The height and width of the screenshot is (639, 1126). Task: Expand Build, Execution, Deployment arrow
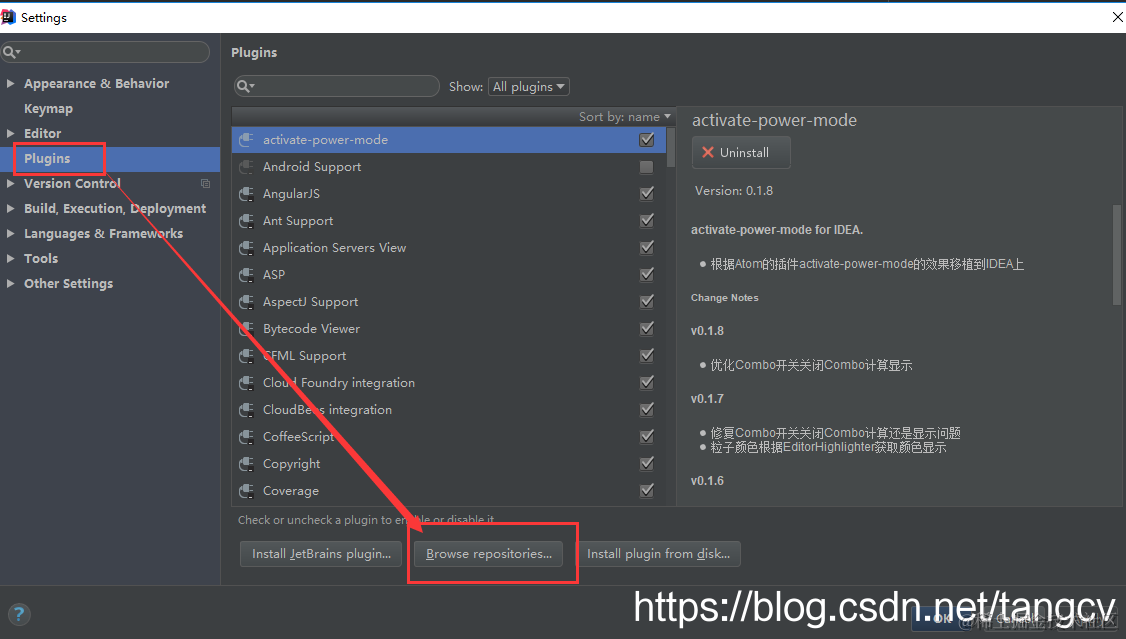(x=10, y=208)
